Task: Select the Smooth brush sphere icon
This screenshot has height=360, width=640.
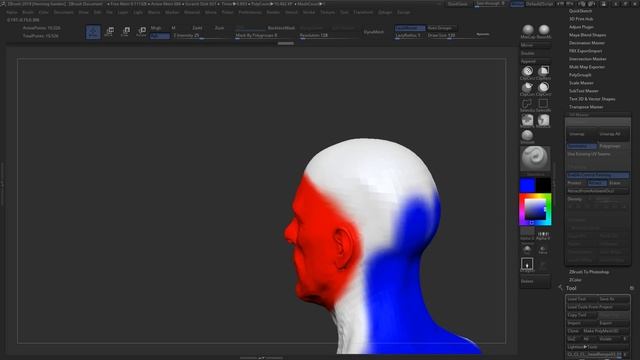Action: pyautogui.click(x=527, y=136)
